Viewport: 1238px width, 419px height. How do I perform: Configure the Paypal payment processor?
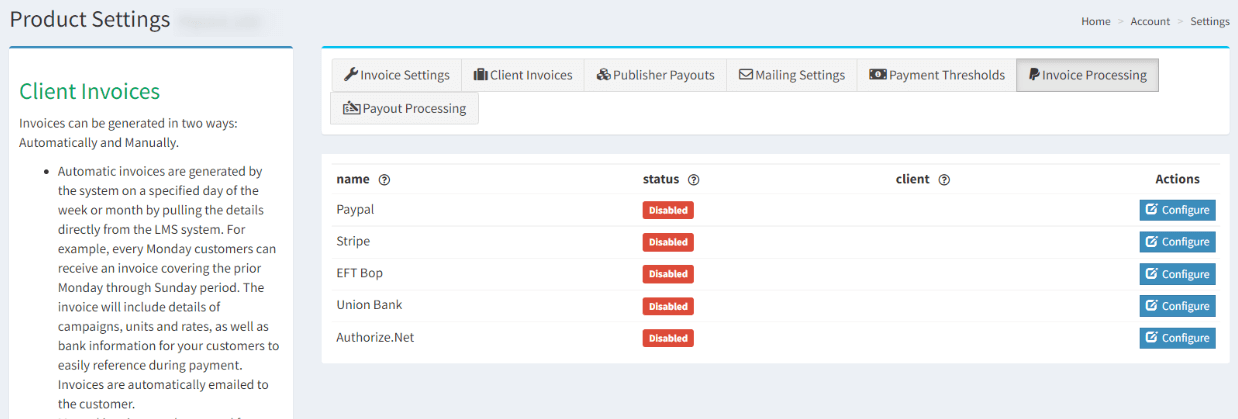coord(1177,210)
